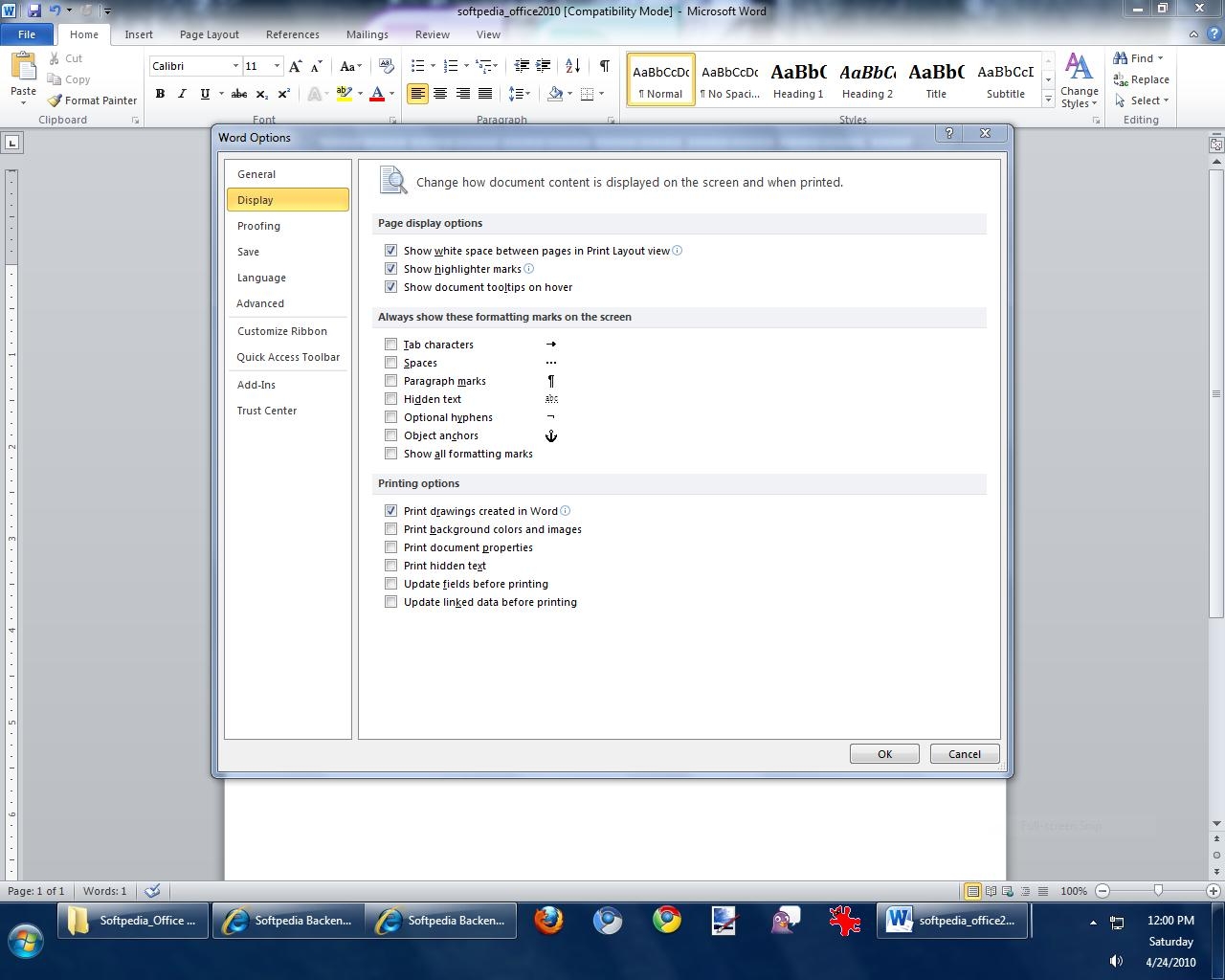This screenshot has width=1225, height=980.
Task: Click the Word Options help question mark
Action: 948,133
